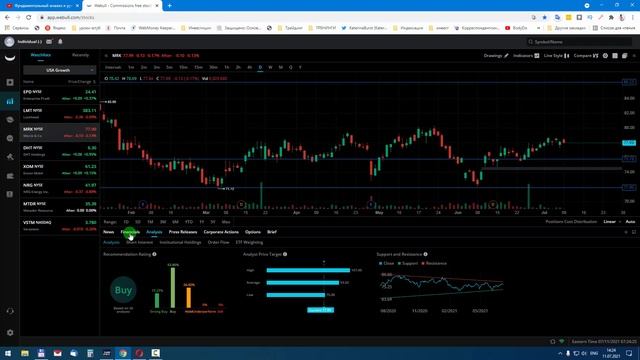Click the multi-window chart icon
Image resolution: width=640 pixels, height=360 pixels.
(624, 56)
